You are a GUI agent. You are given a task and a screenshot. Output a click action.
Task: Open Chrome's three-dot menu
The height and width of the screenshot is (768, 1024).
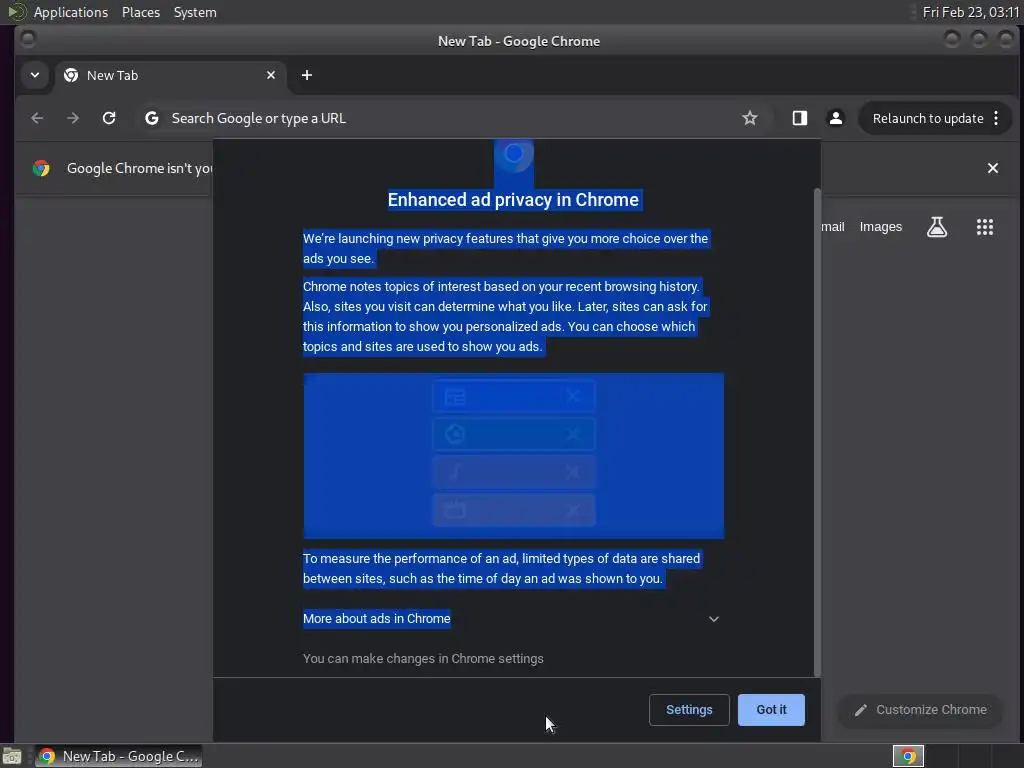[x=996, y=118]
